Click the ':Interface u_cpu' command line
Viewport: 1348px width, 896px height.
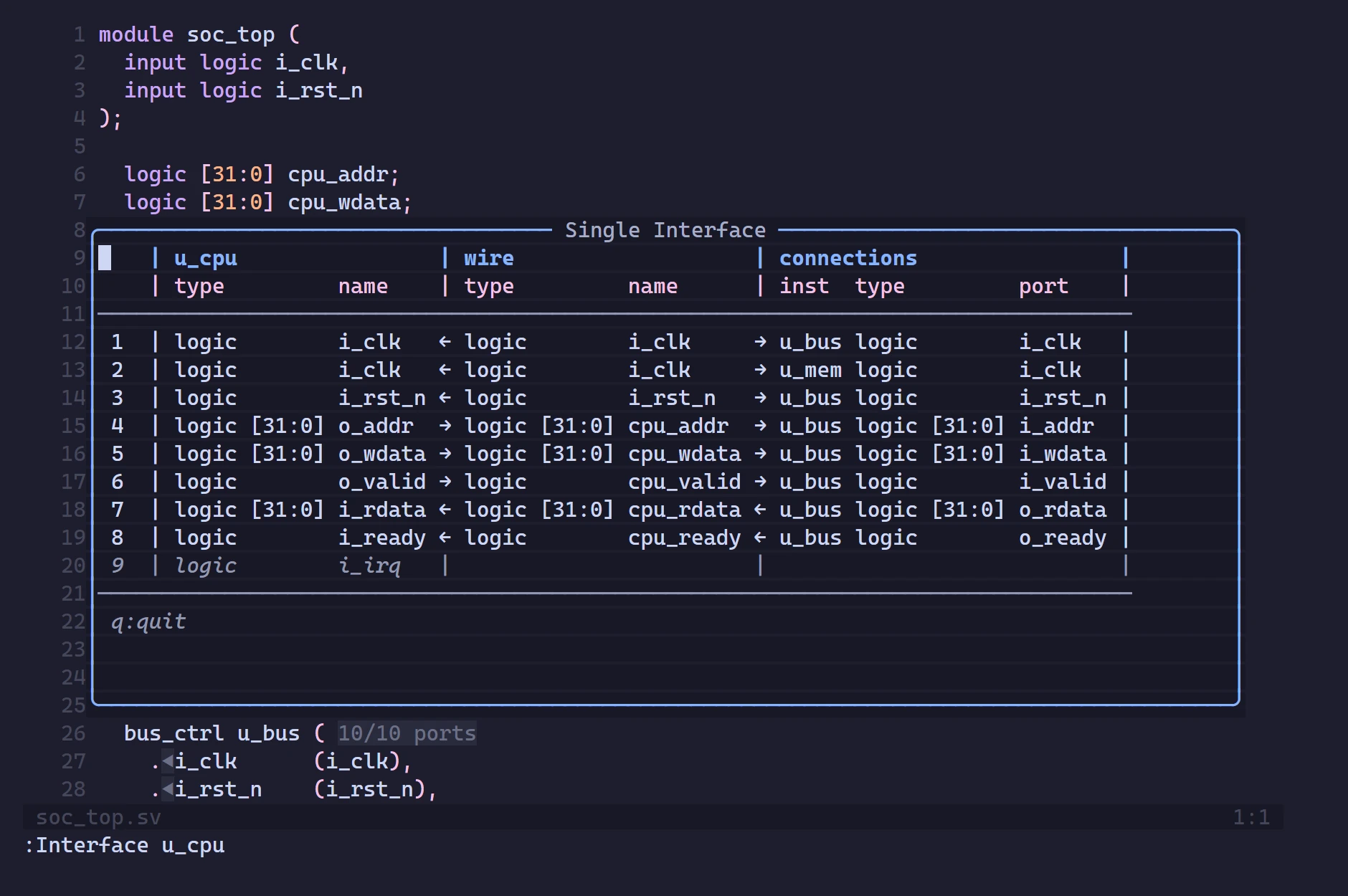click(x=124, y=845)
